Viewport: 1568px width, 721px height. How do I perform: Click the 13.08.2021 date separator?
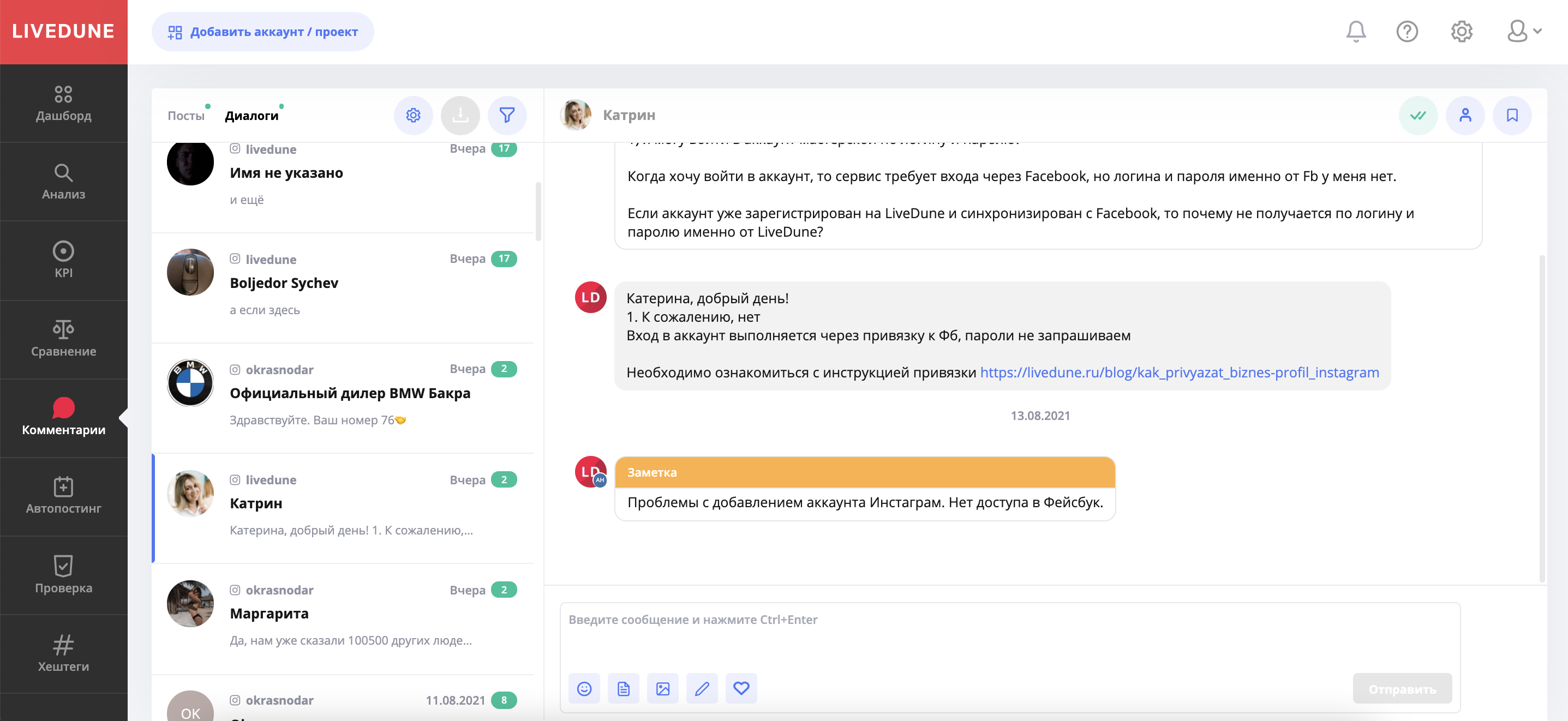[1040, 416]
